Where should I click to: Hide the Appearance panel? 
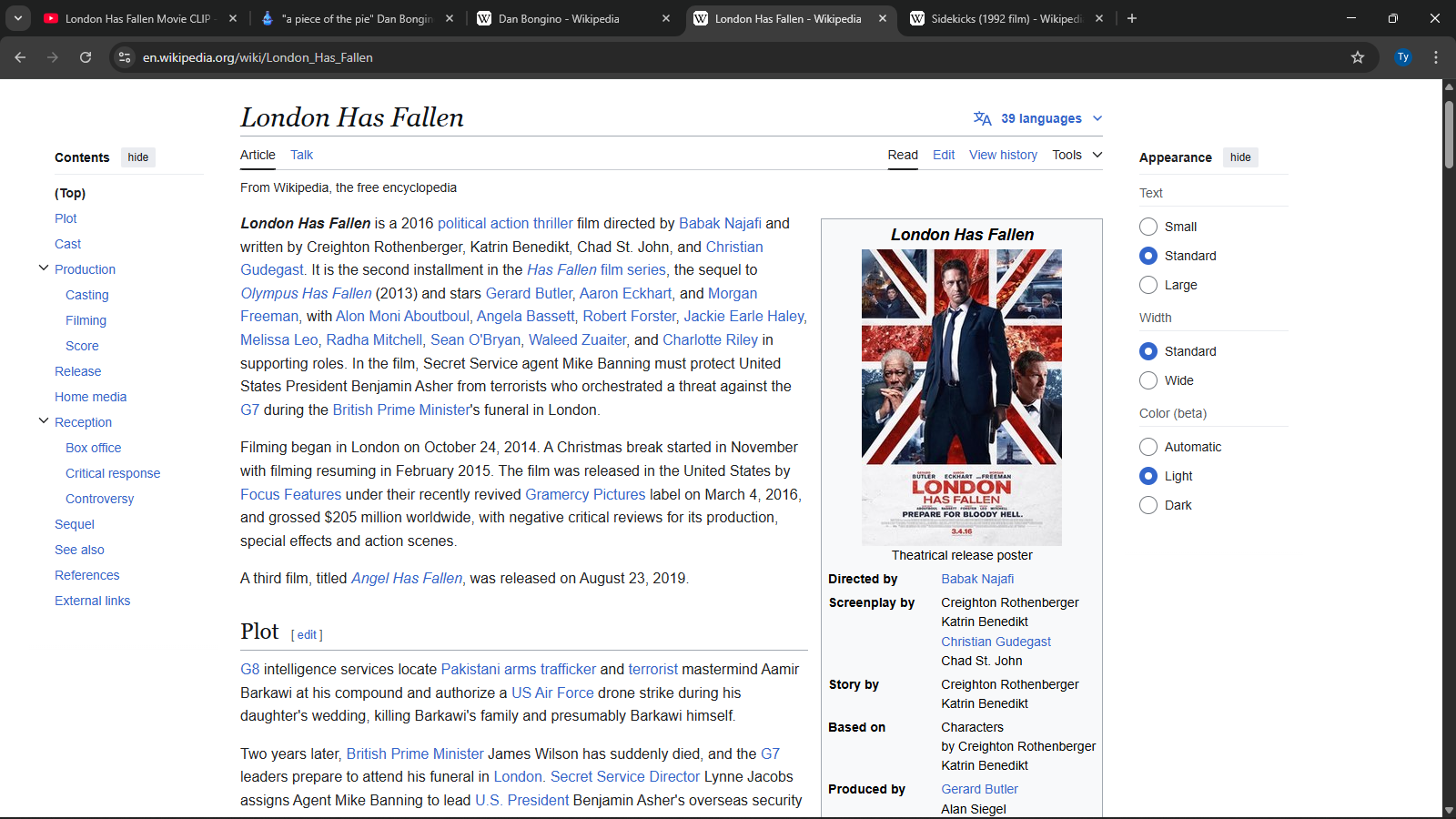[1240, 157]
